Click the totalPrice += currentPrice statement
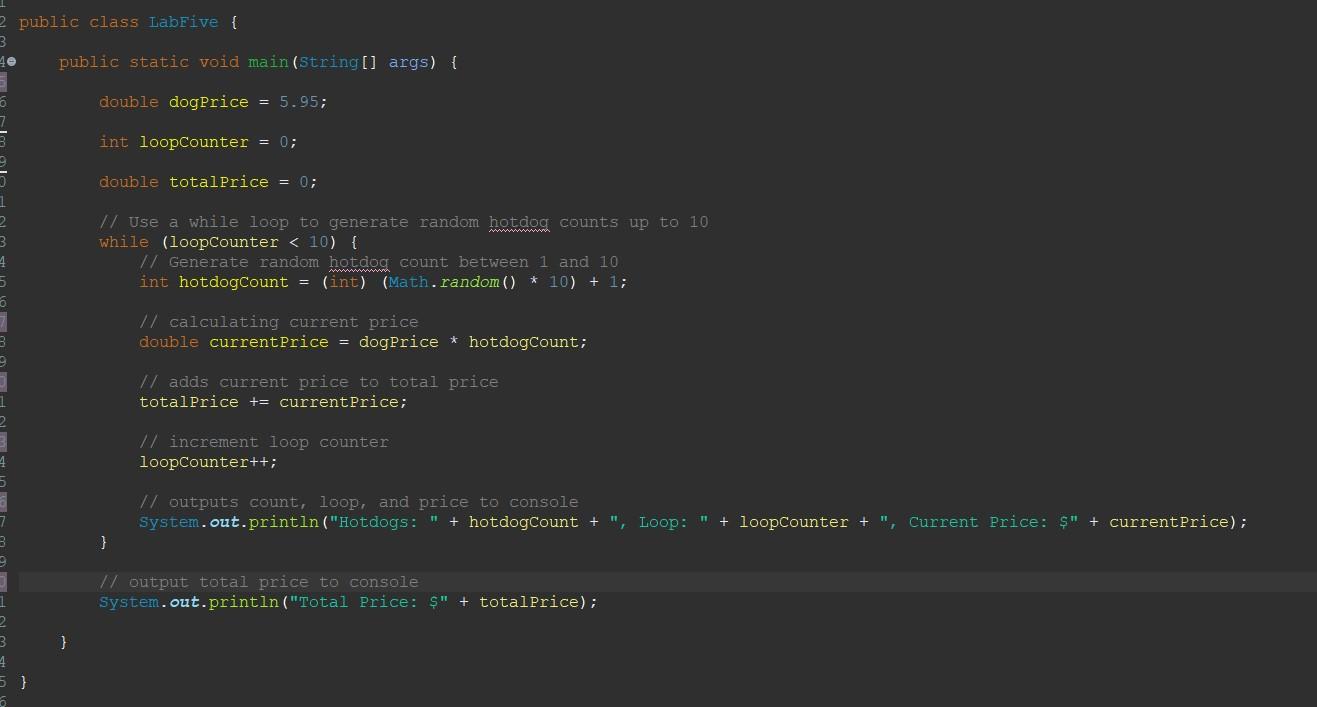1317x707 pixels. [x=273, y=401]
